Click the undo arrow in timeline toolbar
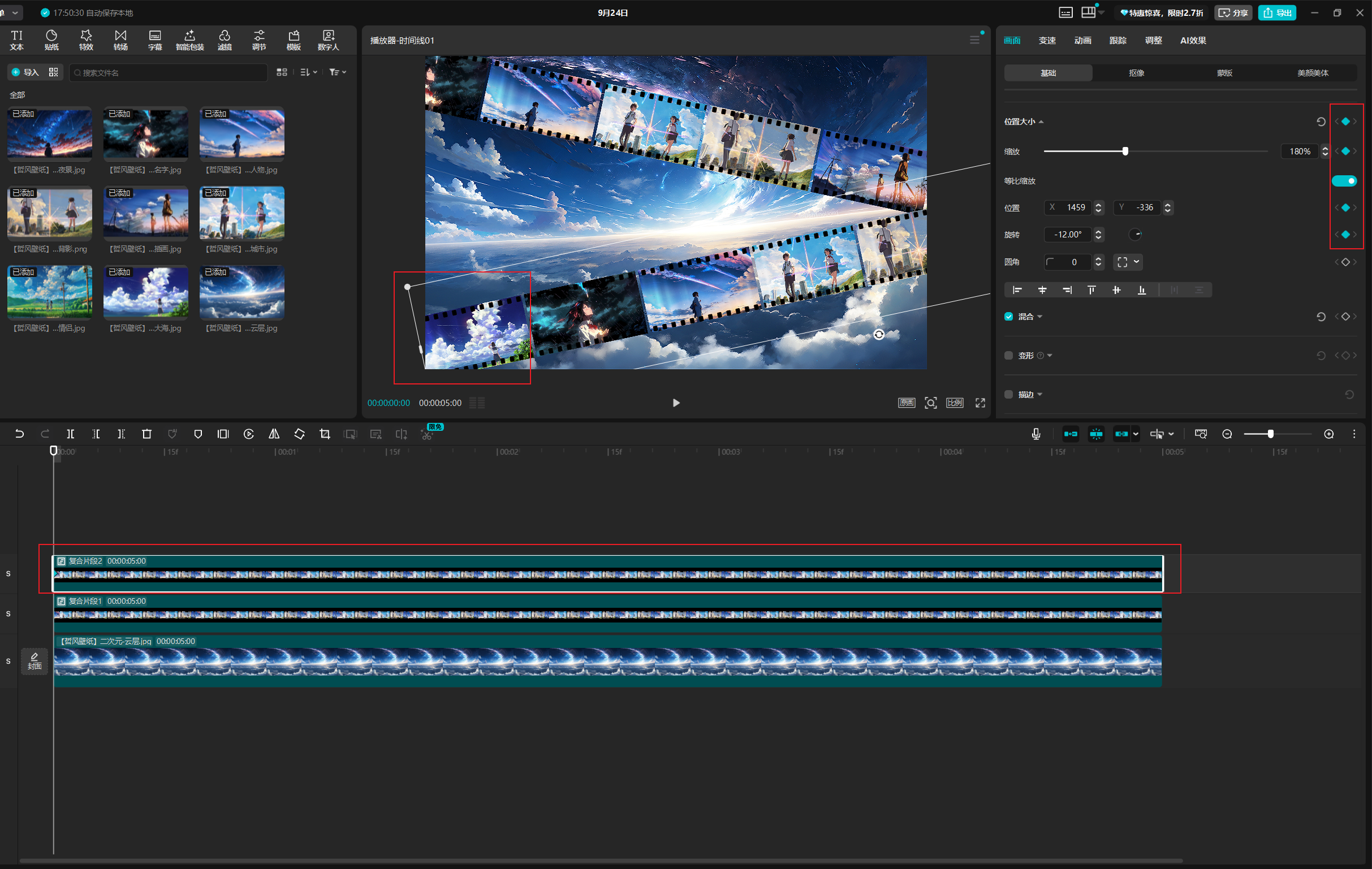This screenshot has width=1372, height=869. (19, 434)
